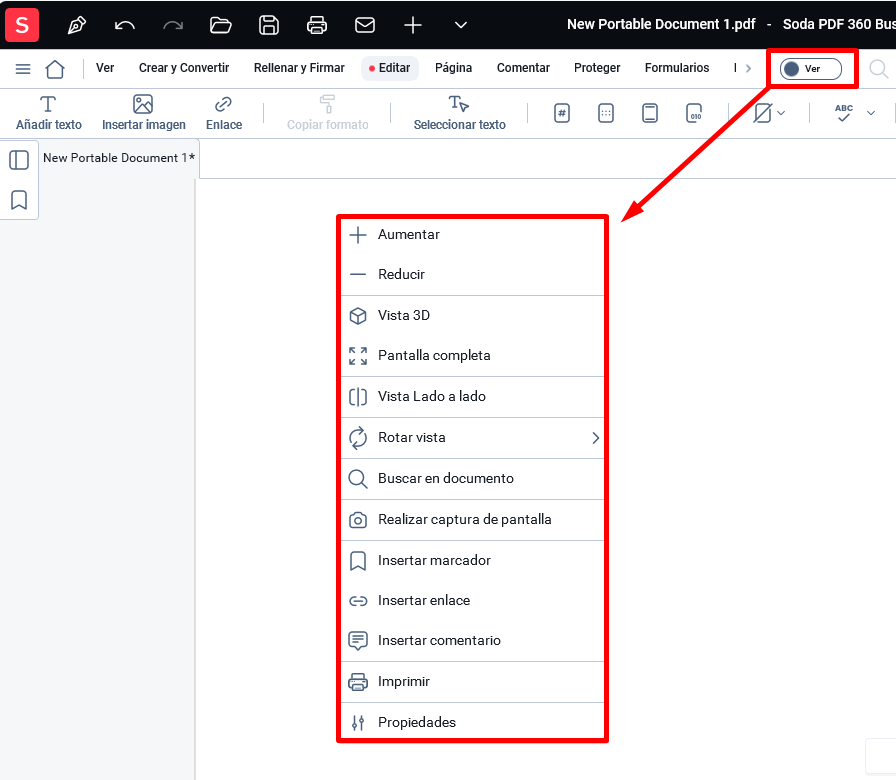Screen dimensions: 896x780
Task: Click the Rotar vista menu entry
Action: pyautogui.click(x=473, y=438)
